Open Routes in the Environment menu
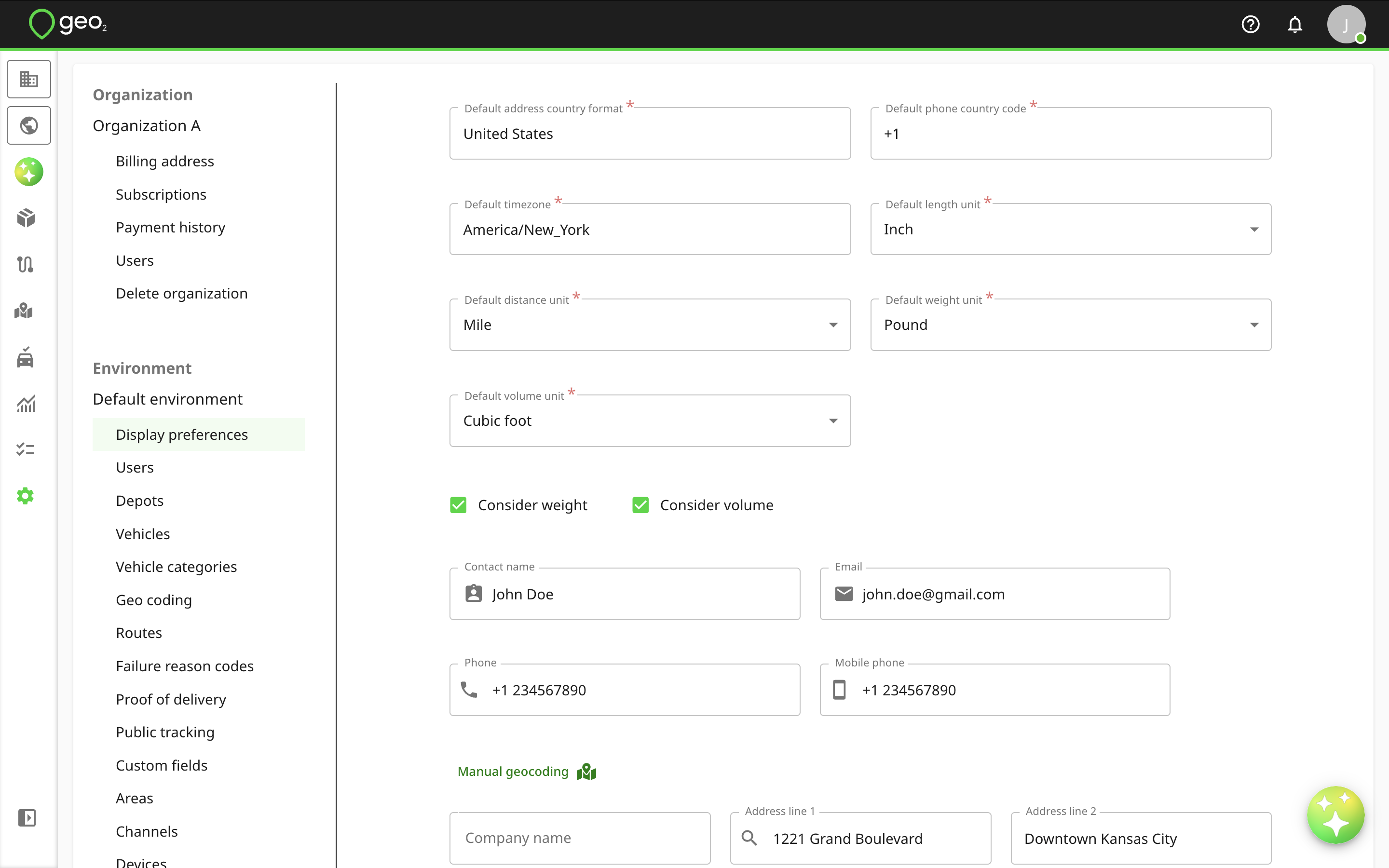1389x868 pixels. [139, 633]
